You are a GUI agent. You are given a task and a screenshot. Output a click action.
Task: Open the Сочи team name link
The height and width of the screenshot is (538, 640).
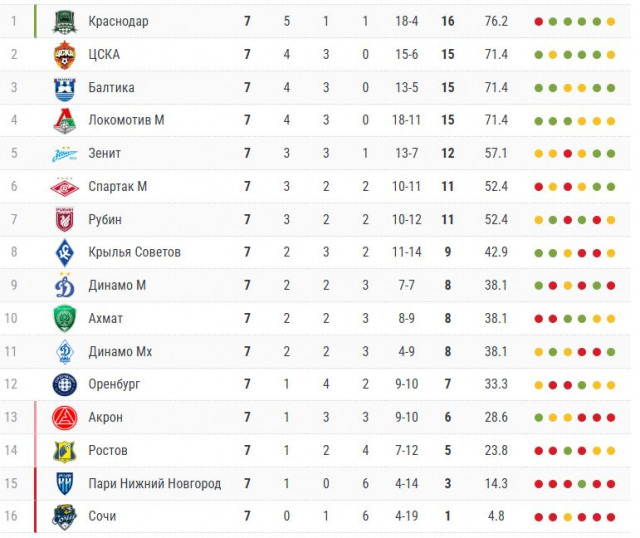(x=102, y=516)
